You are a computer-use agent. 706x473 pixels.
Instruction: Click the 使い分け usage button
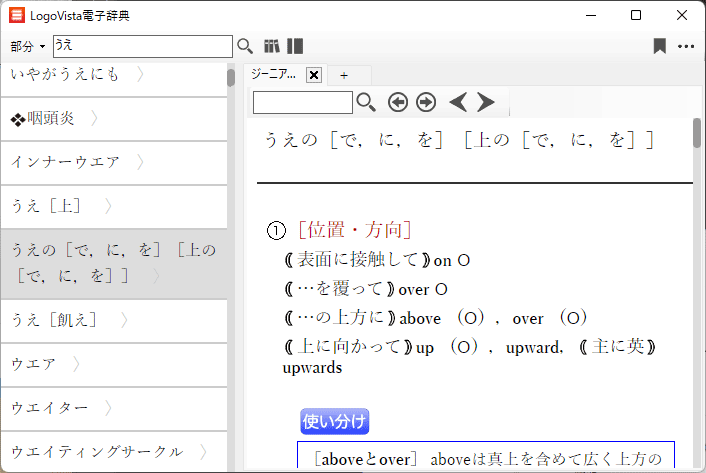334,421
